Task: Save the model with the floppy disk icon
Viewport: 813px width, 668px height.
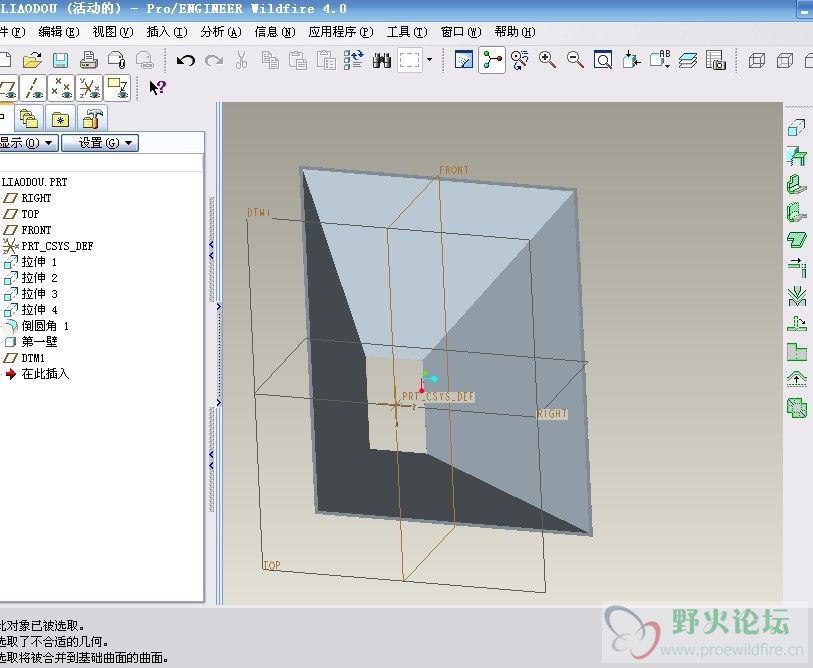Action: tap(61, 61)
